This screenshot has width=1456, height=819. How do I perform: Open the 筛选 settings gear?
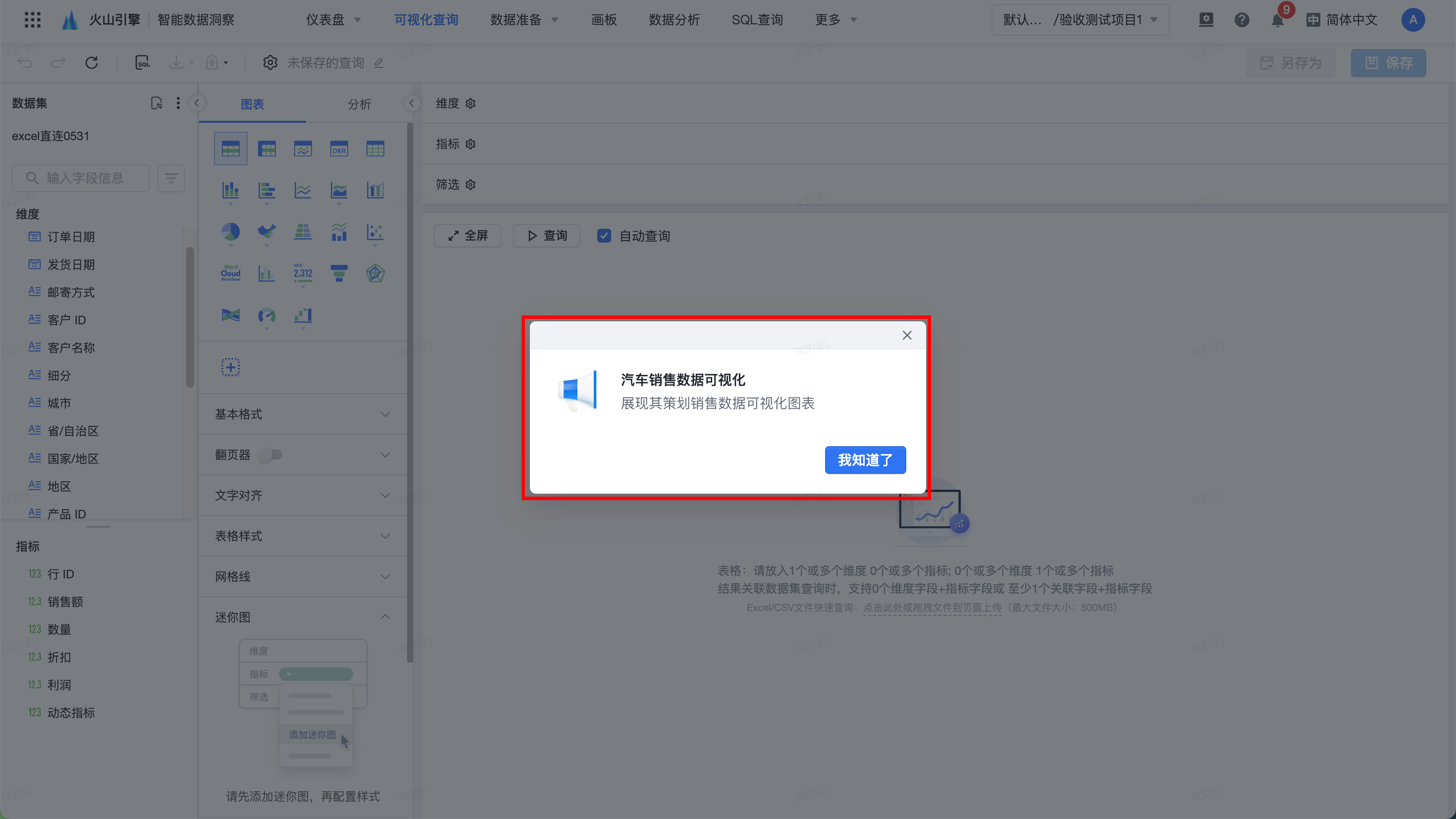470,185
